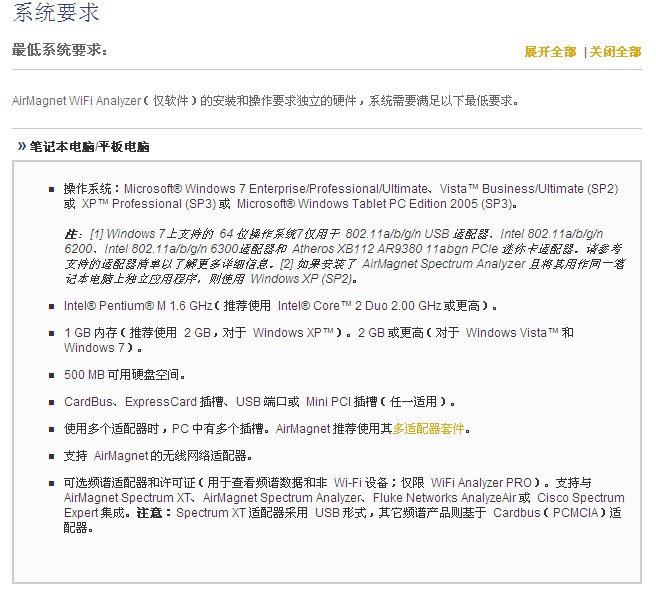This screenshot has width=656, height=590.
Task: Click the 关闭全部 link
Action: tap(615, 52)
